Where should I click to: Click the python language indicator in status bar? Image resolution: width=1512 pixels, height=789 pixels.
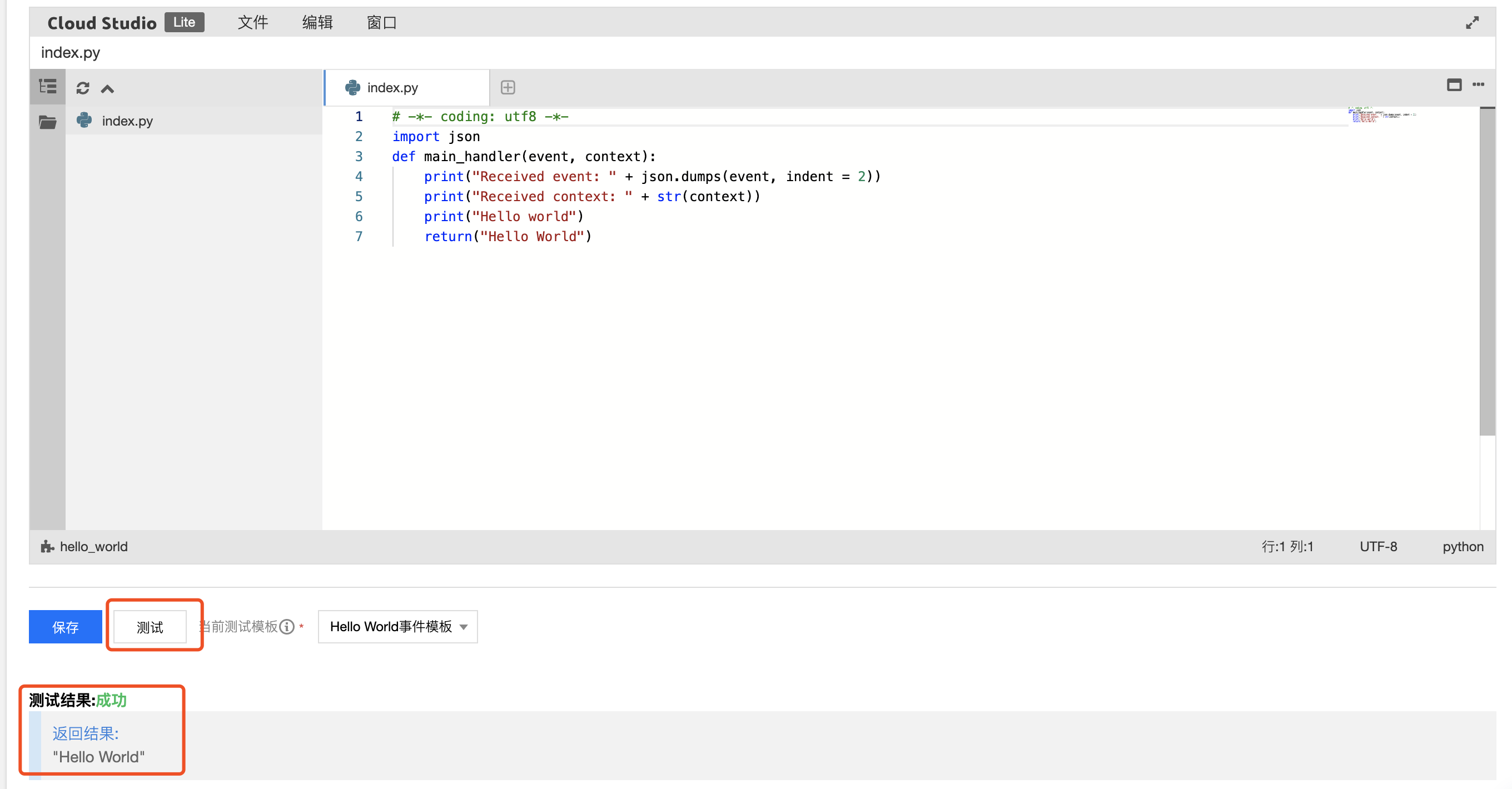coord(1461,546)
